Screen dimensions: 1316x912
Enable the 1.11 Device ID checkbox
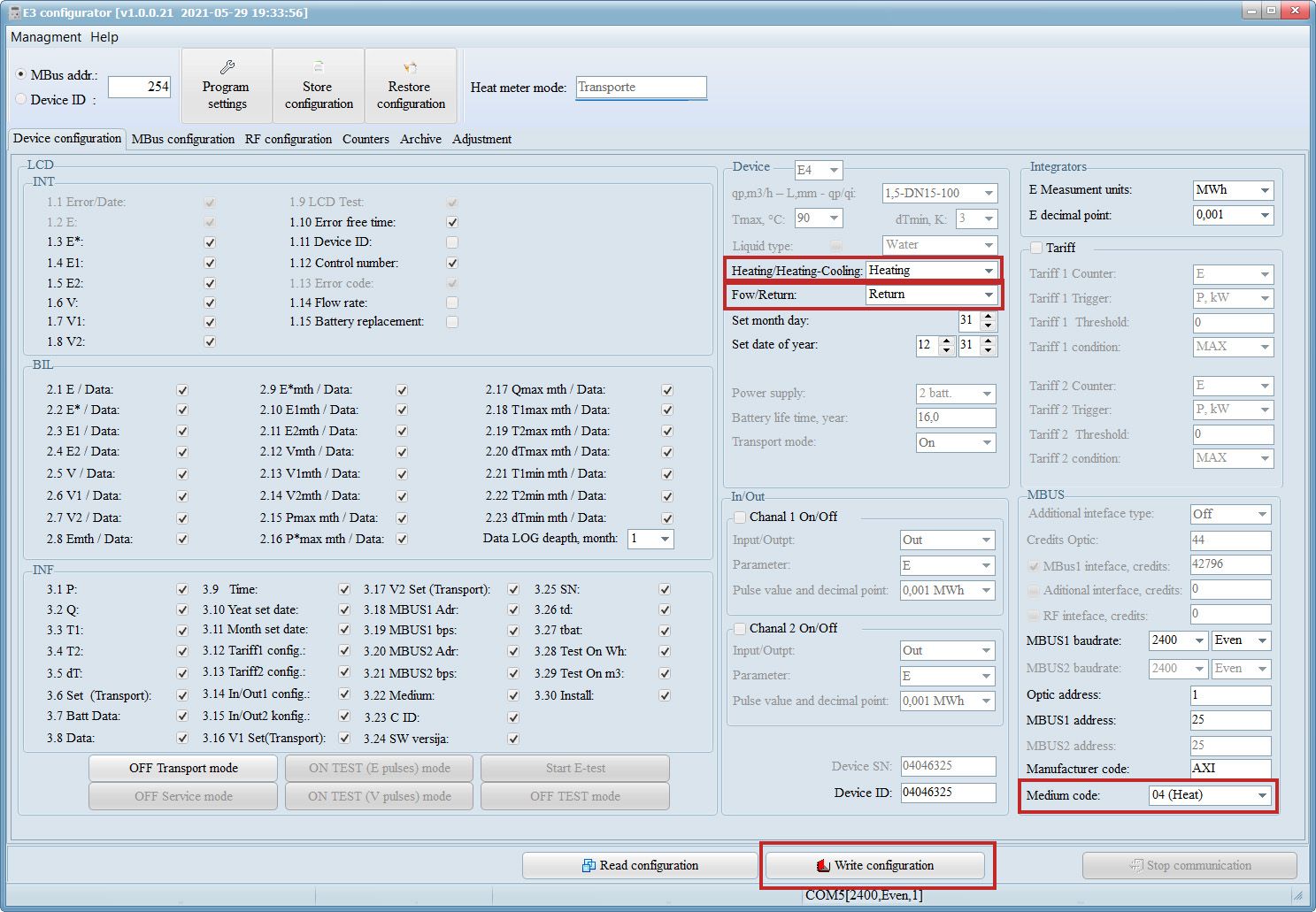coord(452,242)
